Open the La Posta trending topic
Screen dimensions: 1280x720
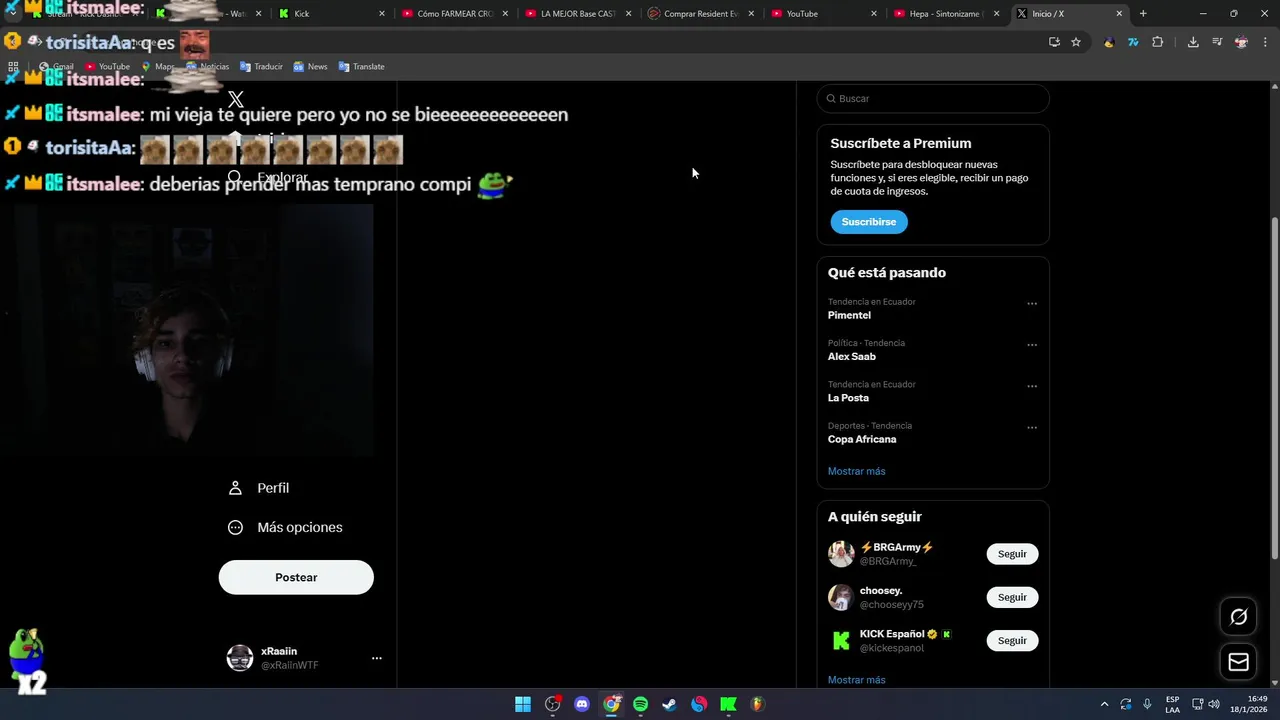[x=848, y=398]
